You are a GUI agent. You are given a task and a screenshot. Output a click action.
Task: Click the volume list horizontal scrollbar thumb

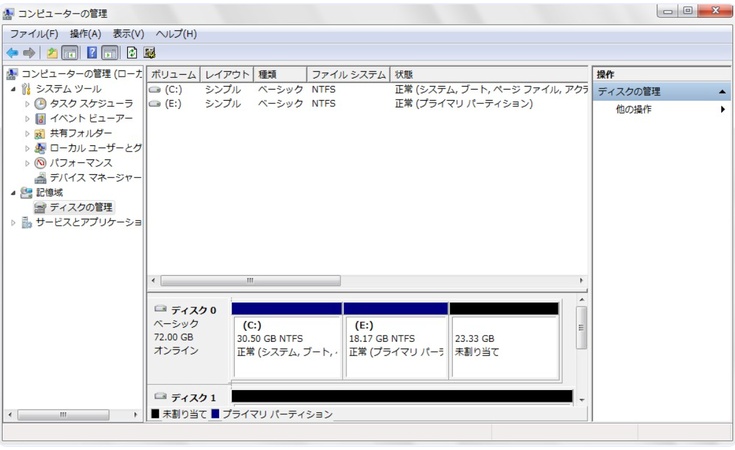pos(250,281)
